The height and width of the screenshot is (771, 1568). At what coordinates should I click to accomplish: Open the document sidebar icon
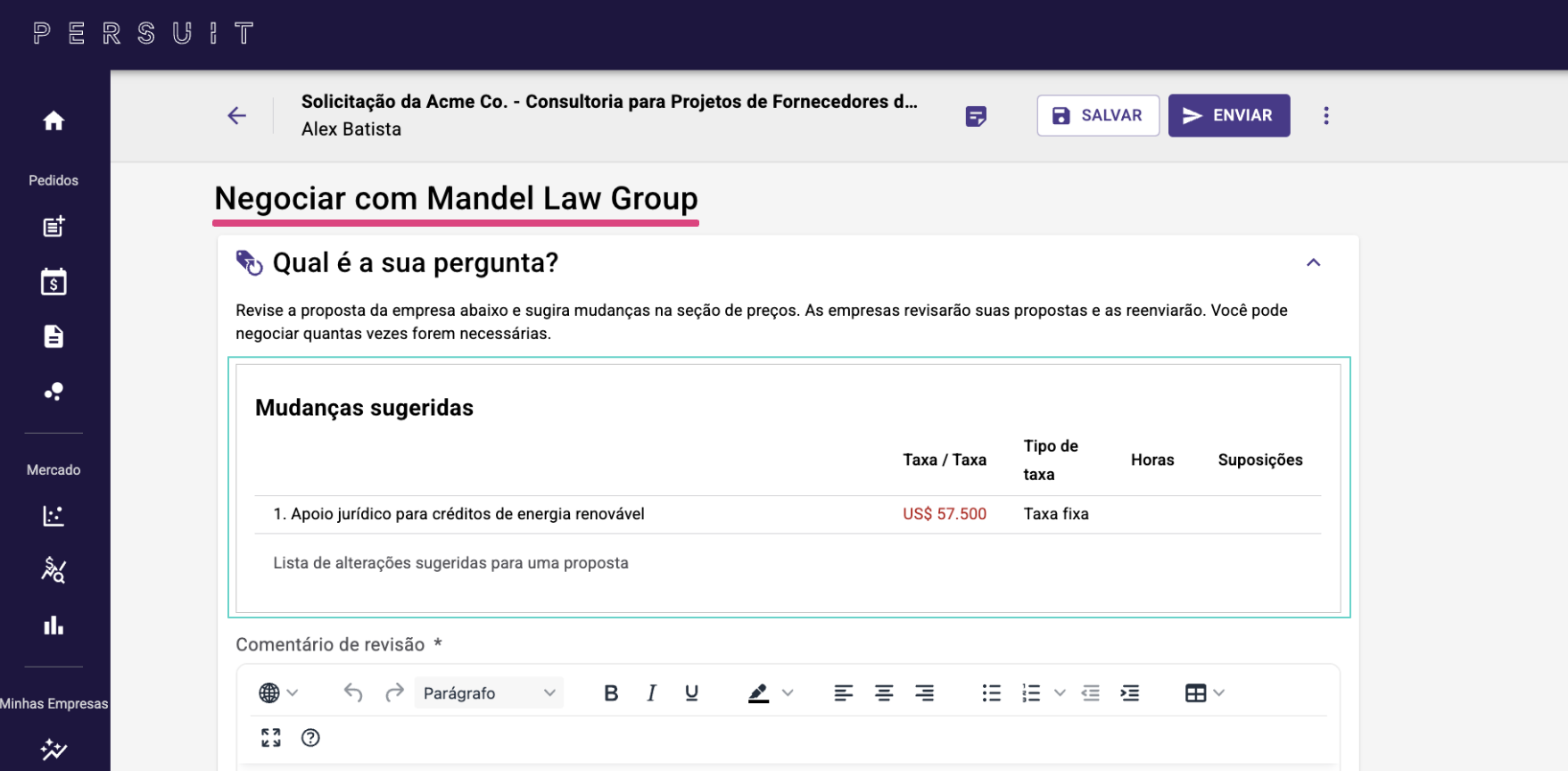54,336
